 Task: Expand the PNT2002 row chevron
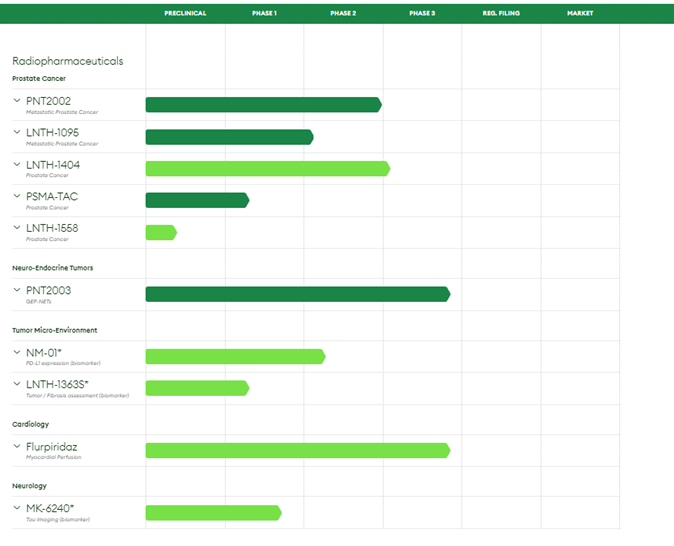point(17,101)
